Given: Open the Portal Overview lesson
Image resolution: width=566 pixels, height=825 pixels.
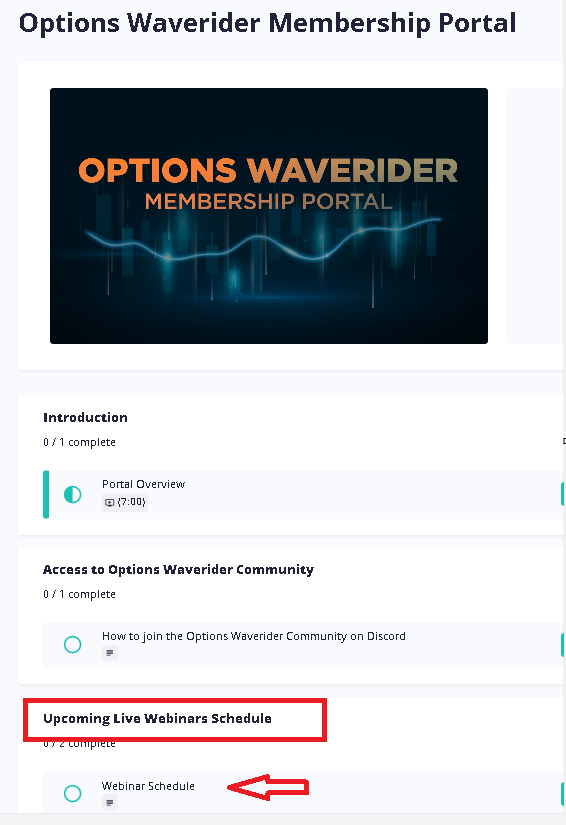Looking at the screenshot, I should pyautogui.click(x=144, y=484).
